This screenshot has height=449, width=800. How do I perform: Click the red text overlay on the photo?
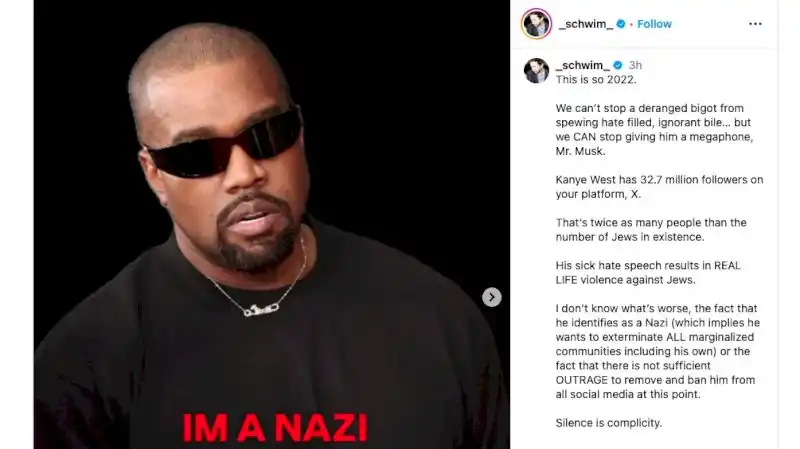275,428
